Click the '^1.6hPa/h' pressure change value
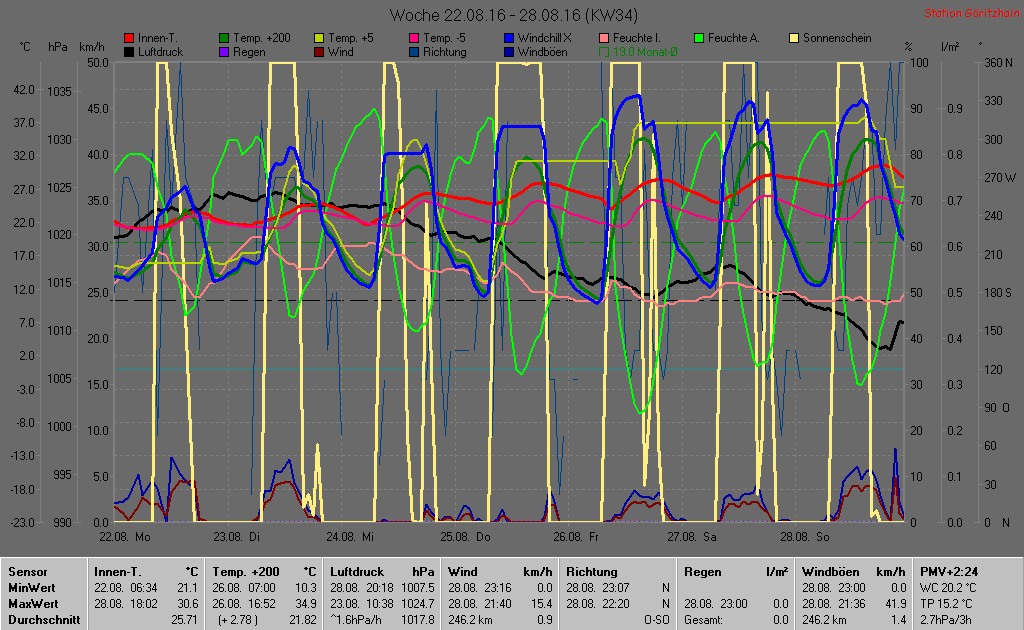Screen dimensions: 1024x630 coord(356,620)
